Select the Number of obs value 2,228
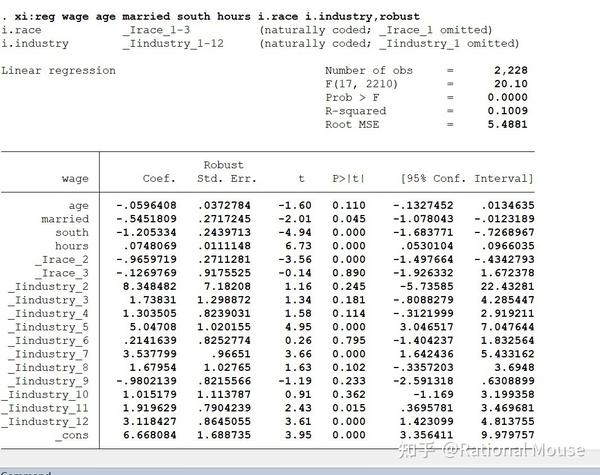Screen dimensions: 600x475 tap(511, 70)
